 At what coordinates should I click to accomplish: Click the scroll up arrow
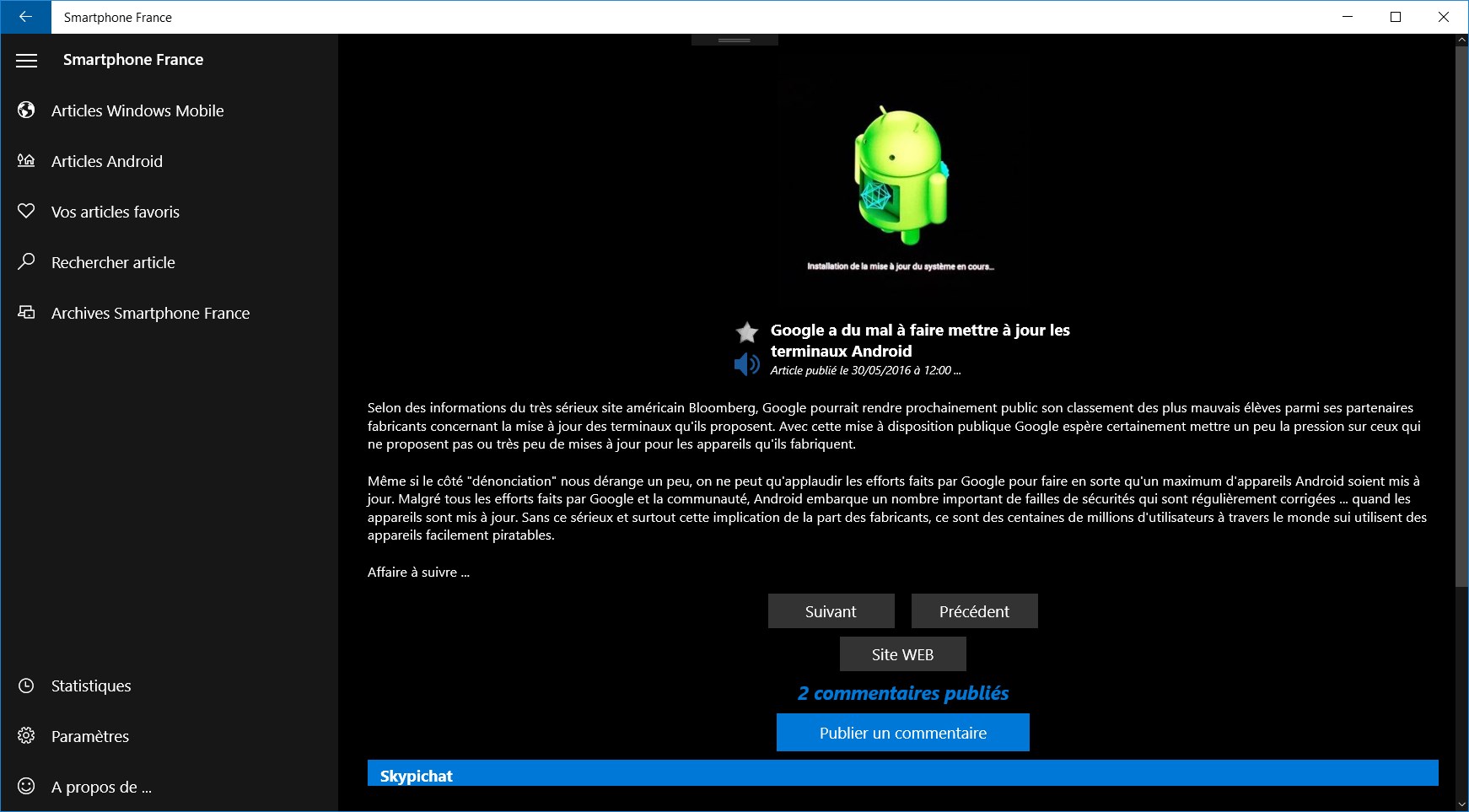tap(1461, 40)
